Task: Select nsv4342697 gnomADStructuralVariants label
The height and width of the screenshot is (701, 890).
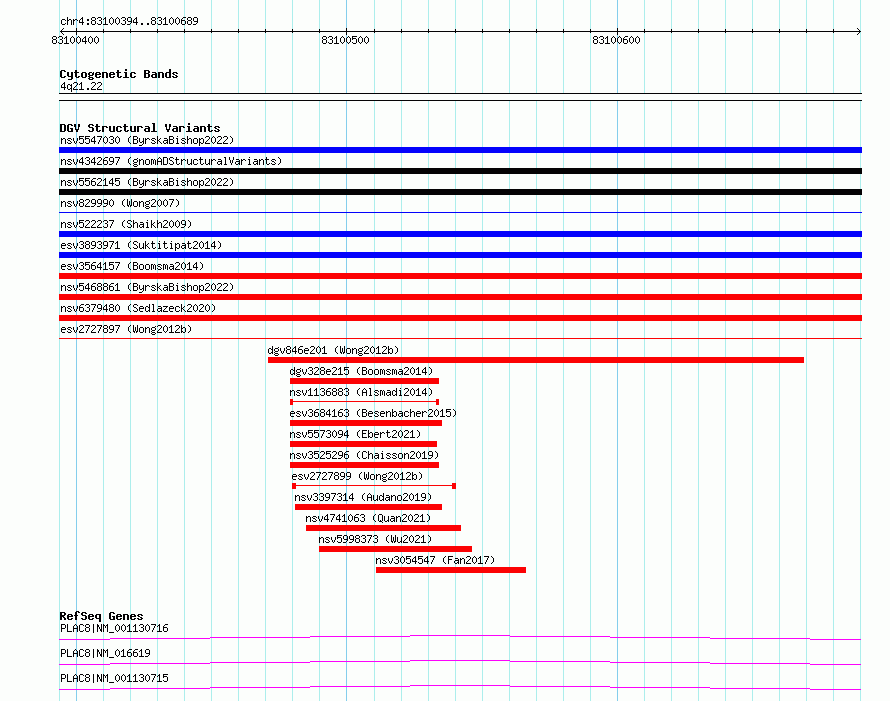Action: pyautogui.click(x=171, y=161)
